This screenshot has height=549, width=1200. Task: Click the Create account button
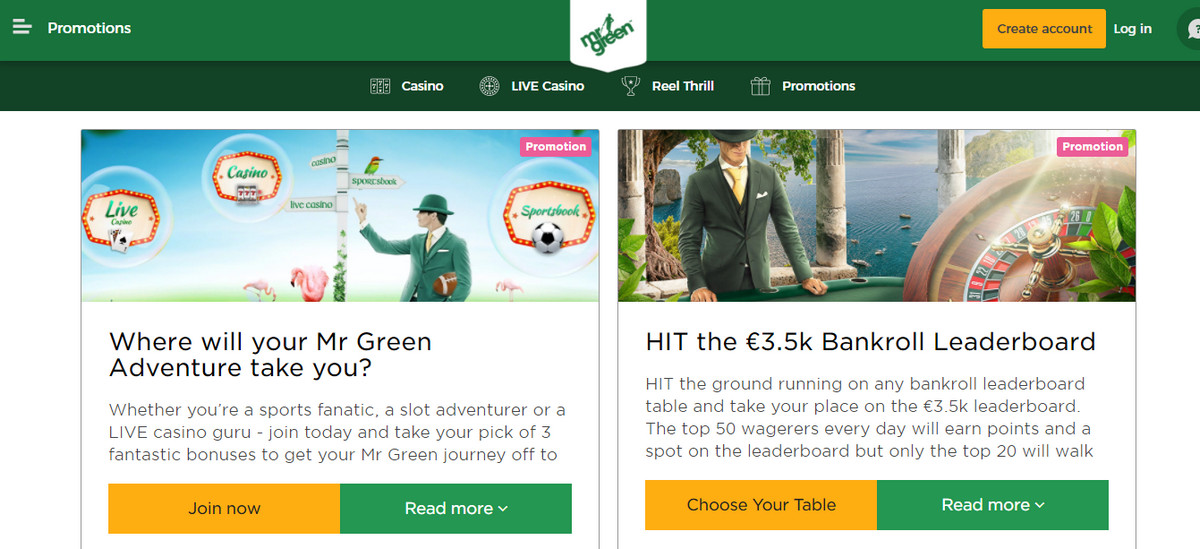pyautogui.click(x=1044, y=29)
